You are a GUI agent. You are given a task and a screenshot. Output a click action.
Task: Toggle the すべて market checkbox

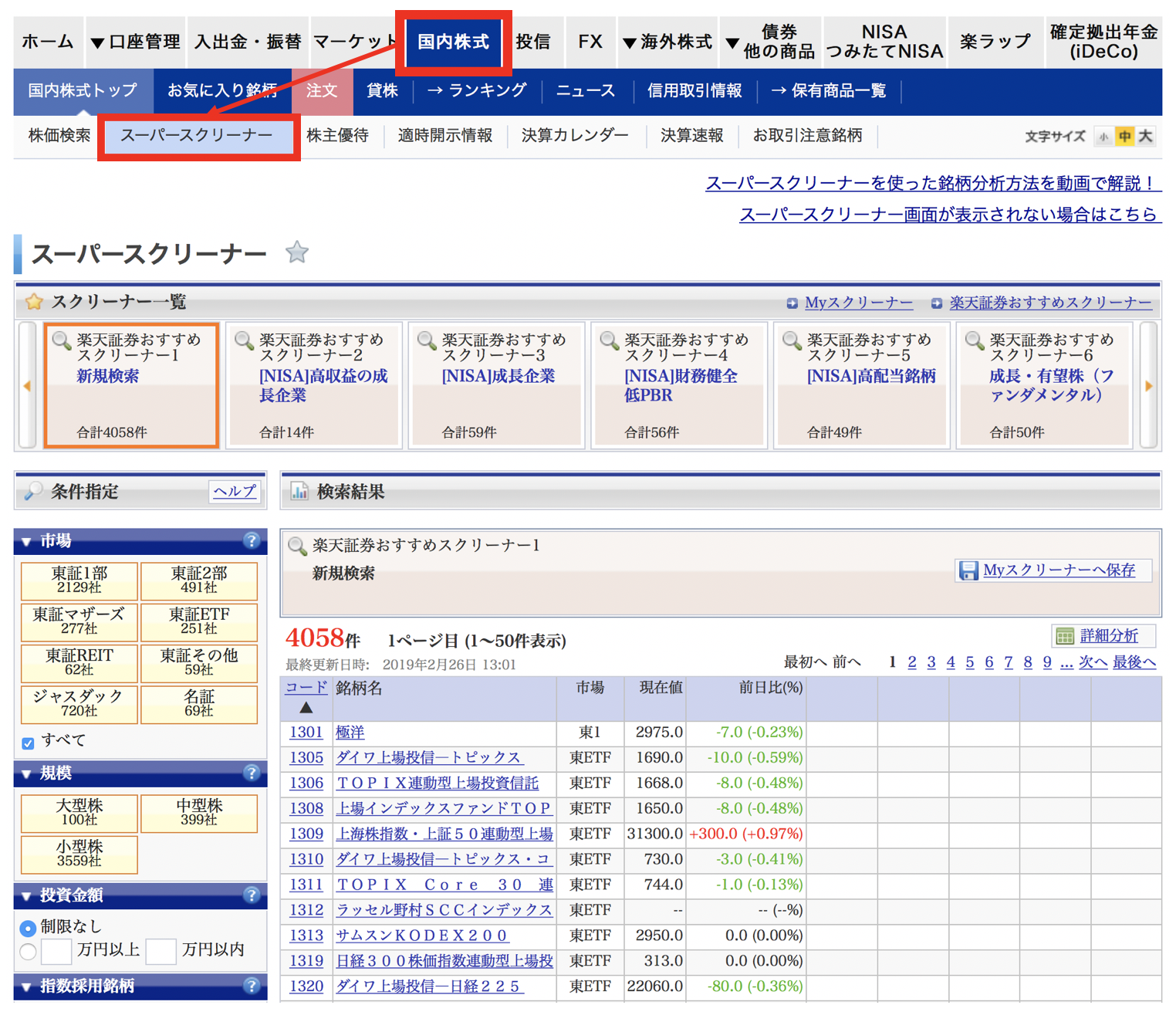point(28,743)
